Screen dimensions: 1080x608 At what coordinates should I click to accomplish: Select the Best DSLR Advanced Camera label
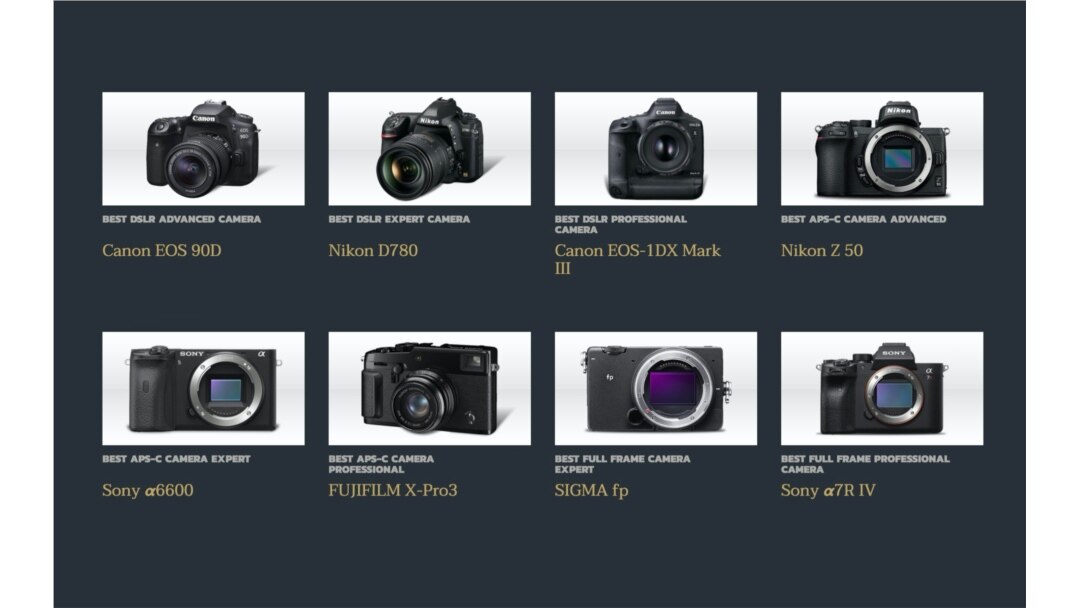coord(181,219)
